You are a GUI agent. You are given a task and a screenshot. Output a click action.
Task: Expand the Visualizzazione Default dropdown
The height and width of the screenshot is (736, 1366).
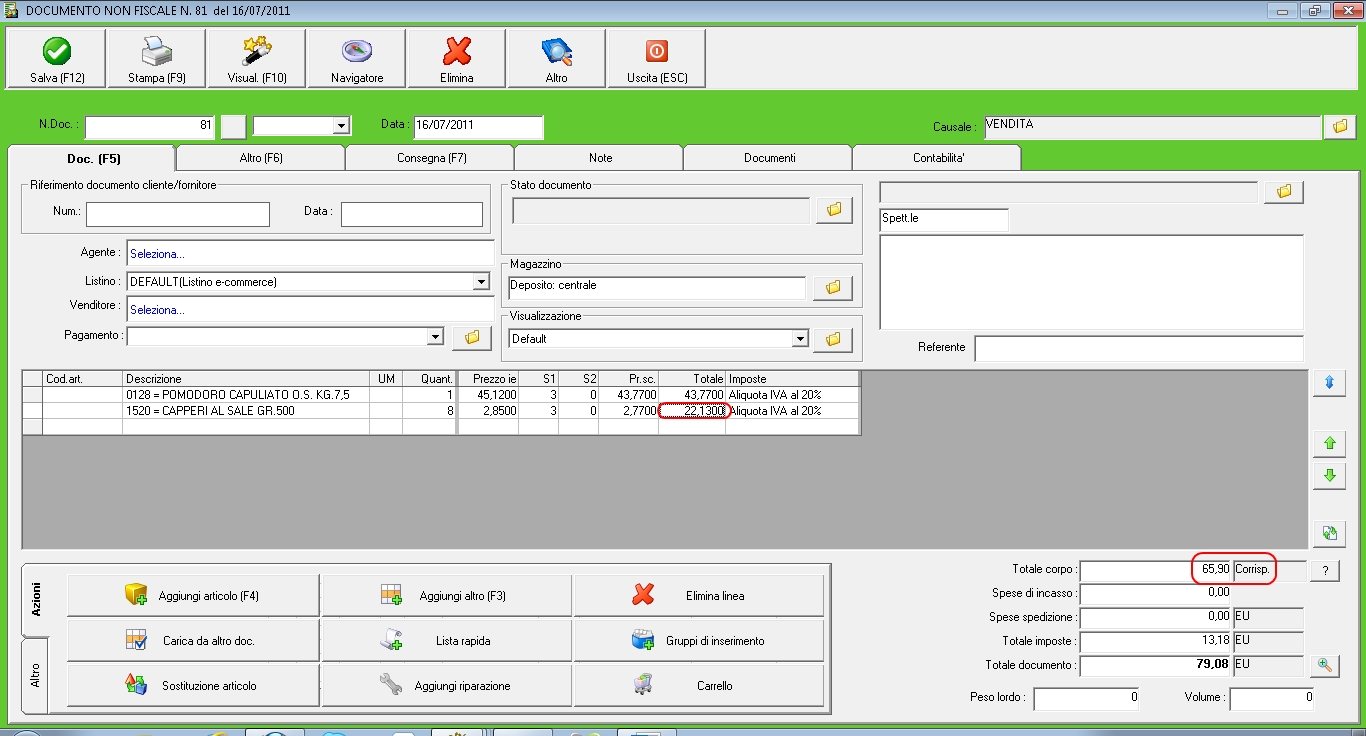click(799, 339)
